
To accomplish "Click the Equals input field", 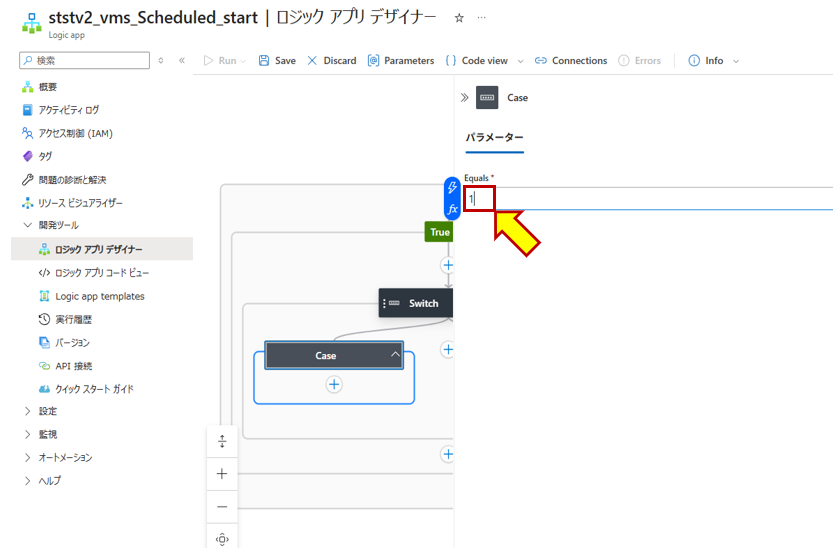I will pos(648,199).
